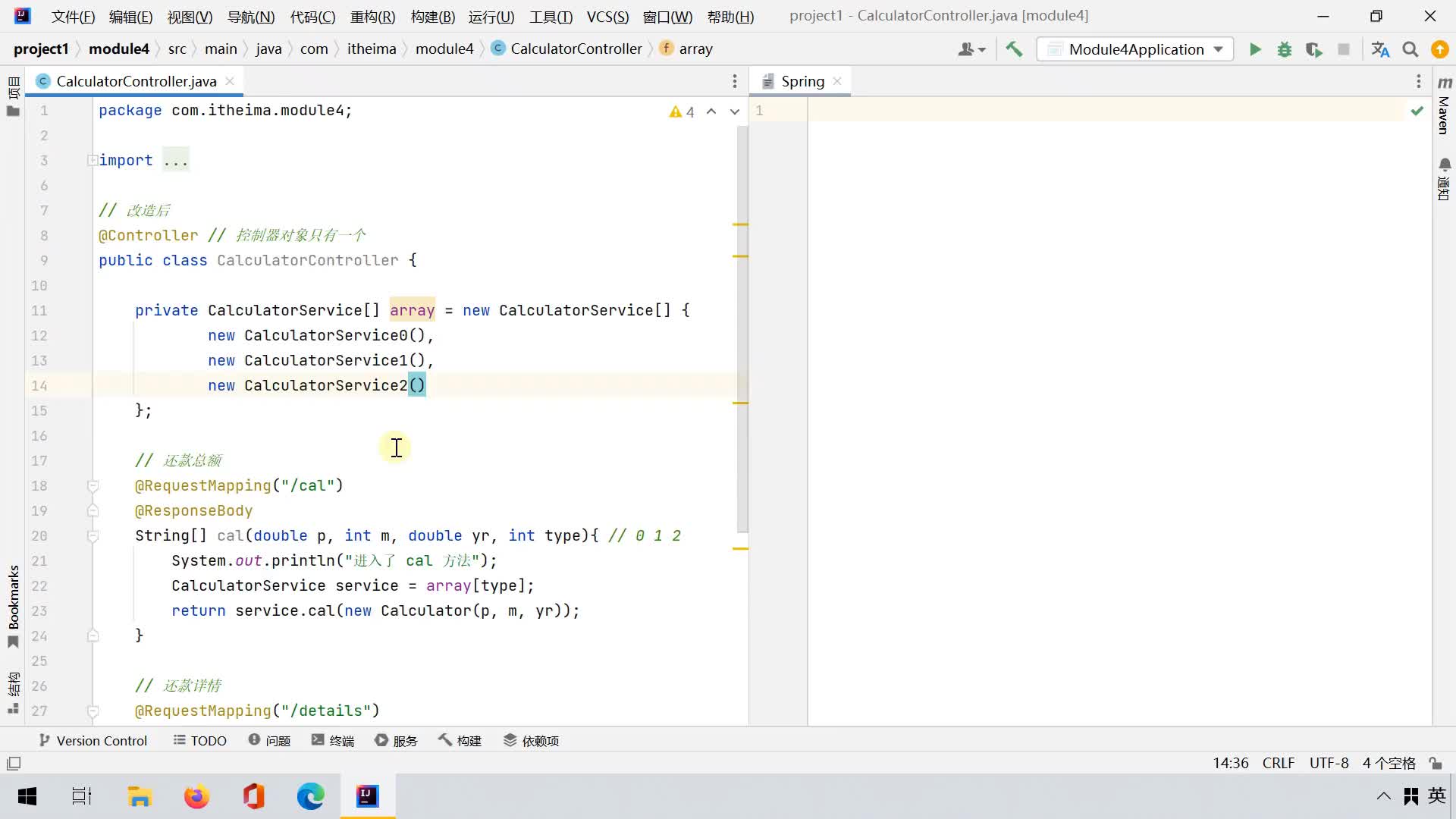
Task: Start debugging with the bug icon
Action: click(x=1285, y=49)
